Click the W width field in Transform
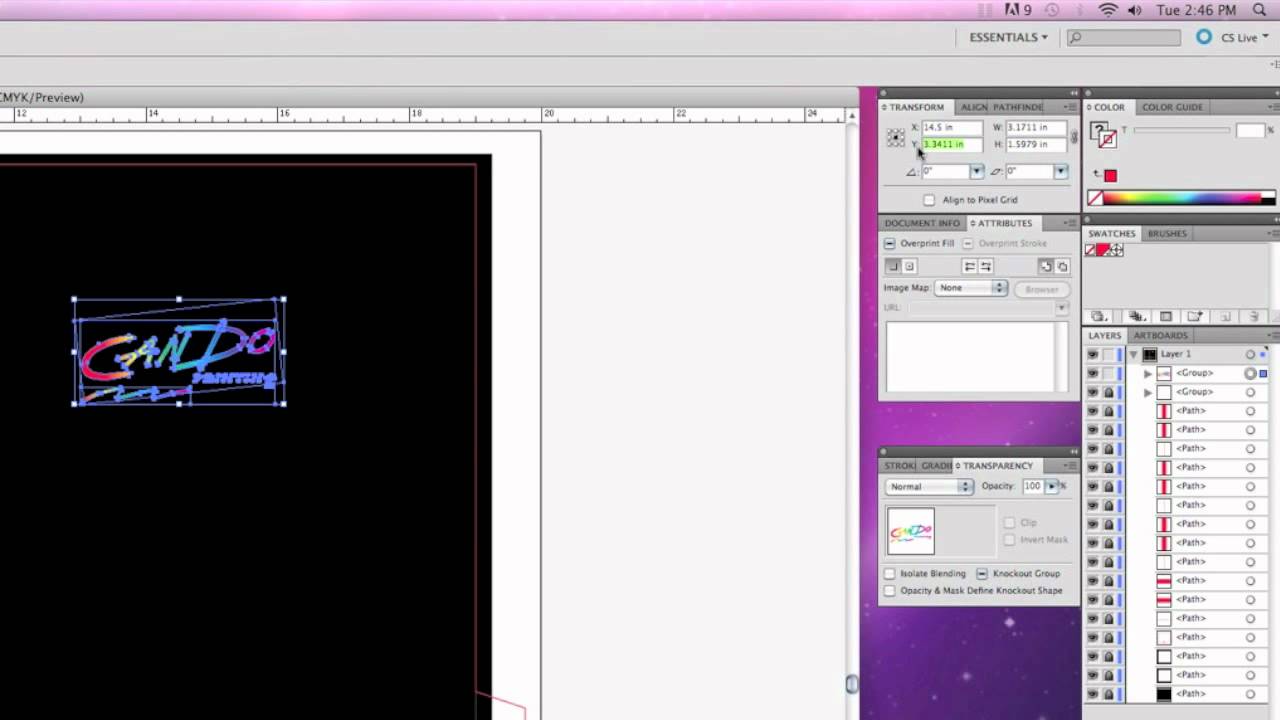Screen dimensions: 1280x720 pos(1036,128)
